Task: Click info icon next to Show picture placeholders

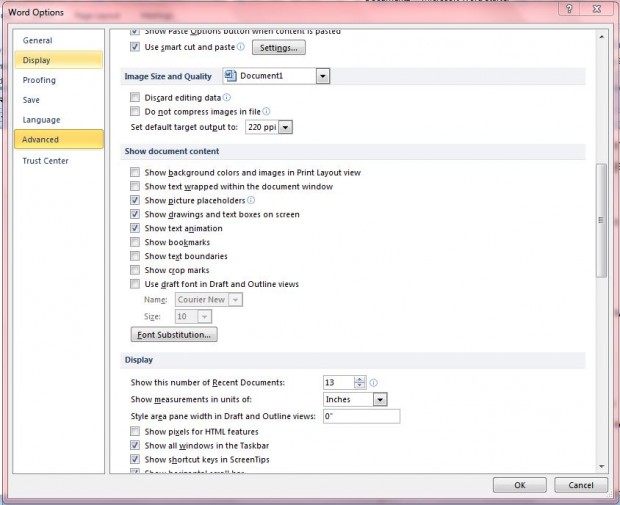Action: (251, 200)
